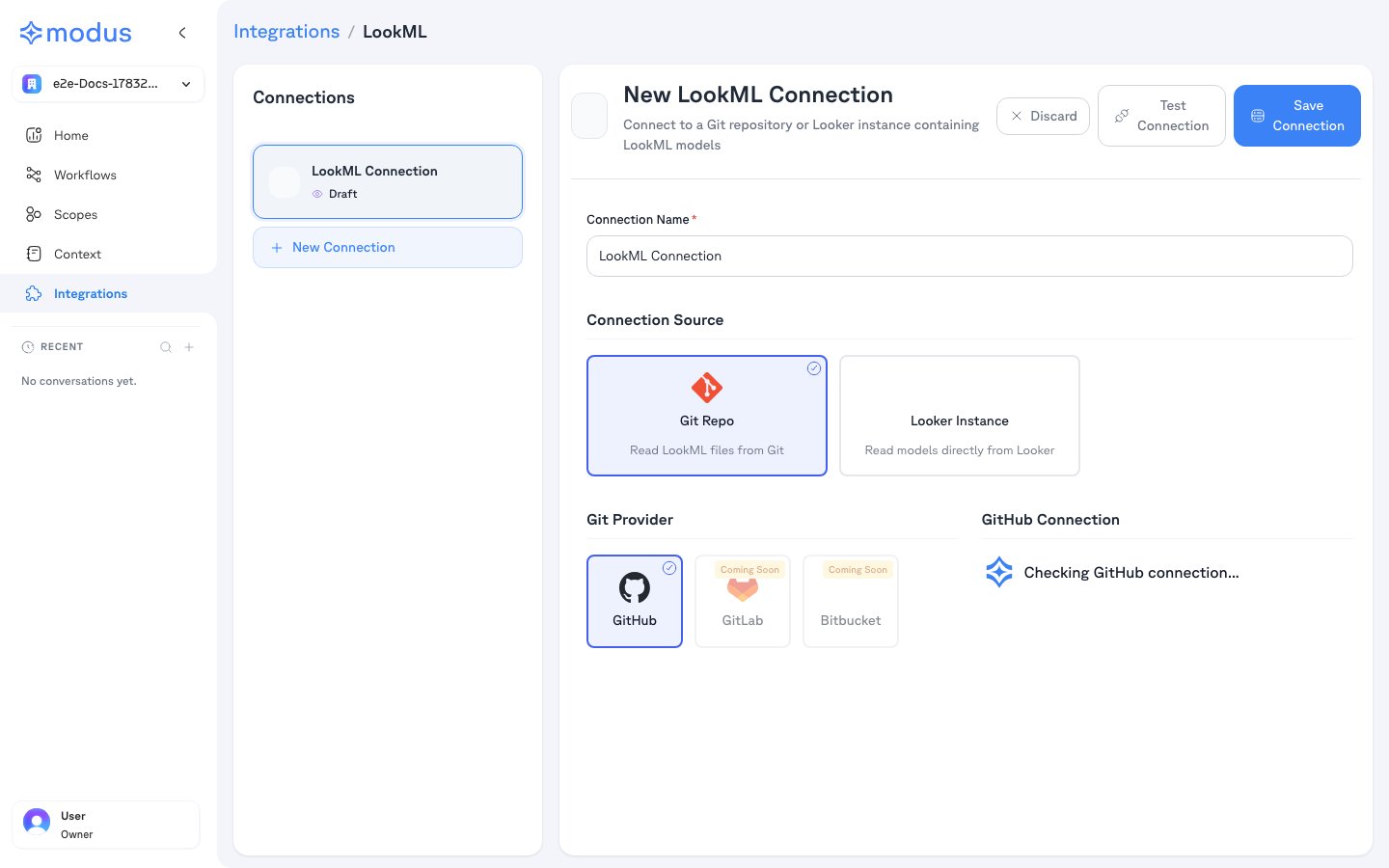Click the New LookML Connection heading
The image size is (1389, 868).
tap(758, 95)
